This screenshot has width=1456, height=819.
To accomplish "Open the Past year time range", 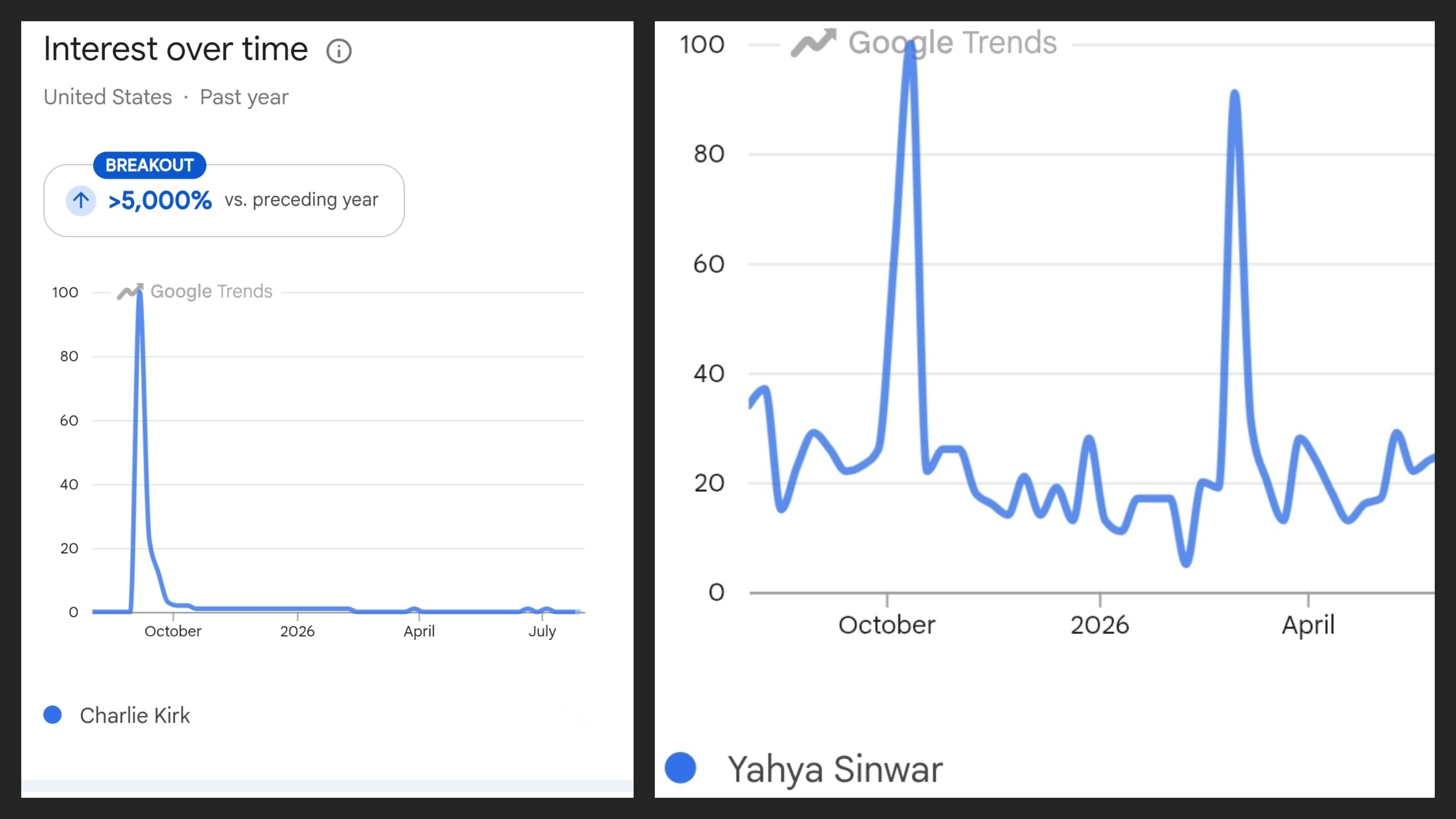I will pos(244,97).
